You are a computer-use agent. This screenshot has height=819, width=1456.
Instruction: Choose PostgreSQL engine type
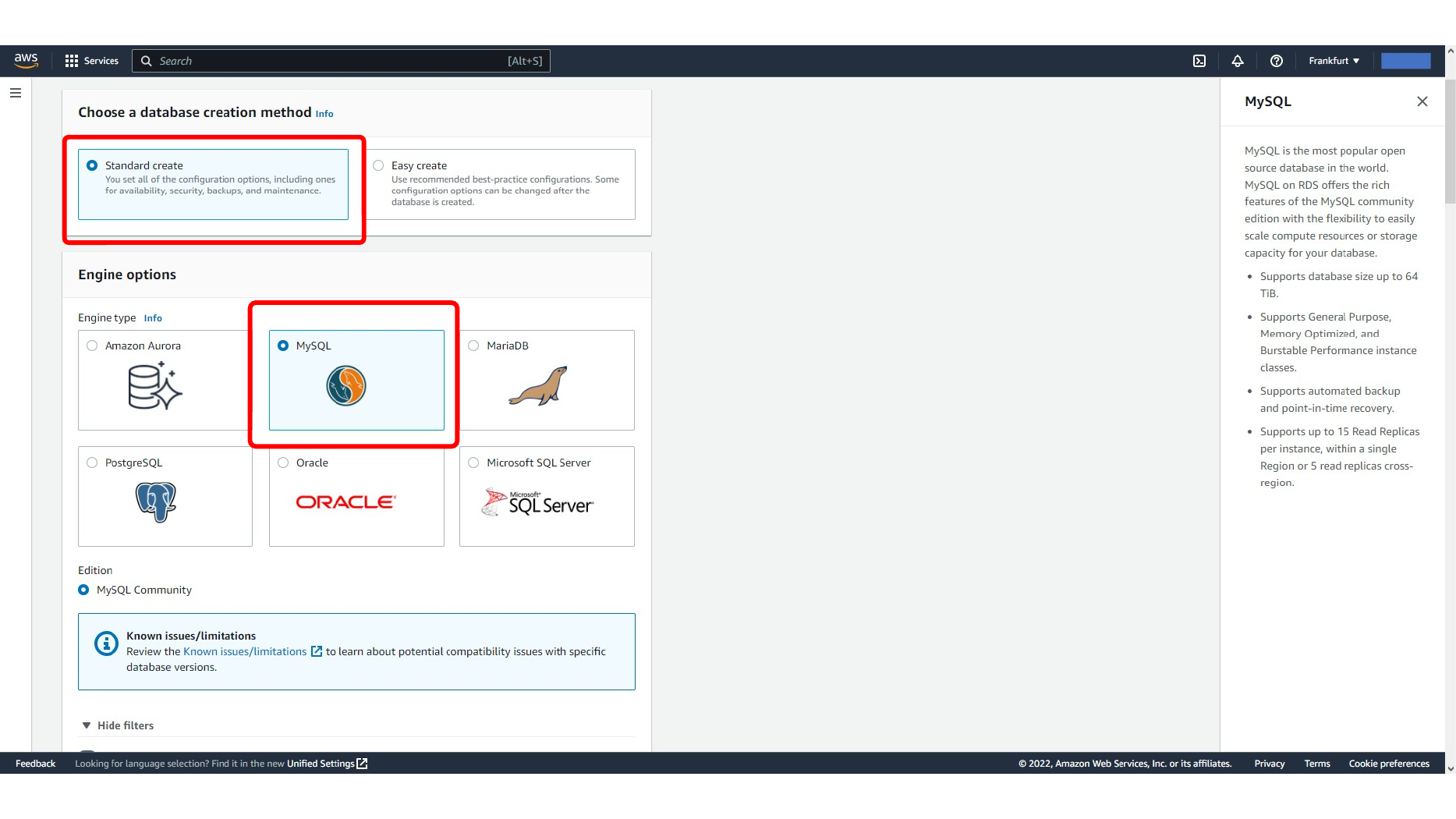(92, 463)
